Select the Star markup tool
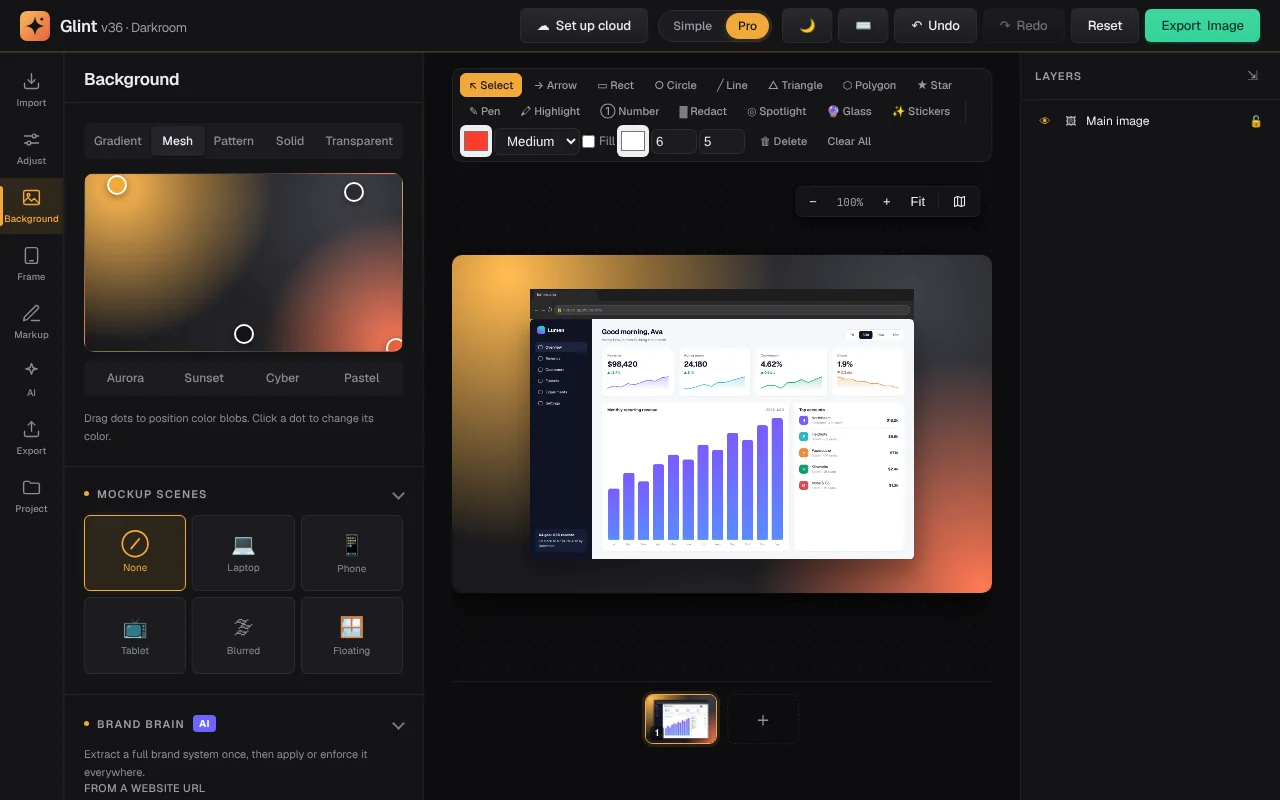This screenshot has width=1280, height=800. (x=934, y=85)
